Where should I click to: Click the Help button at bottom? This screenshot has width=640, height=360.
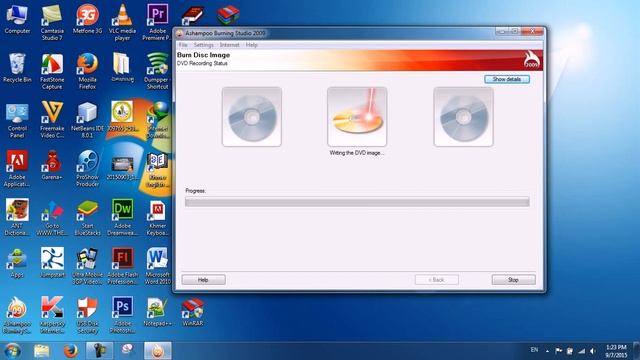coord(203,280)
